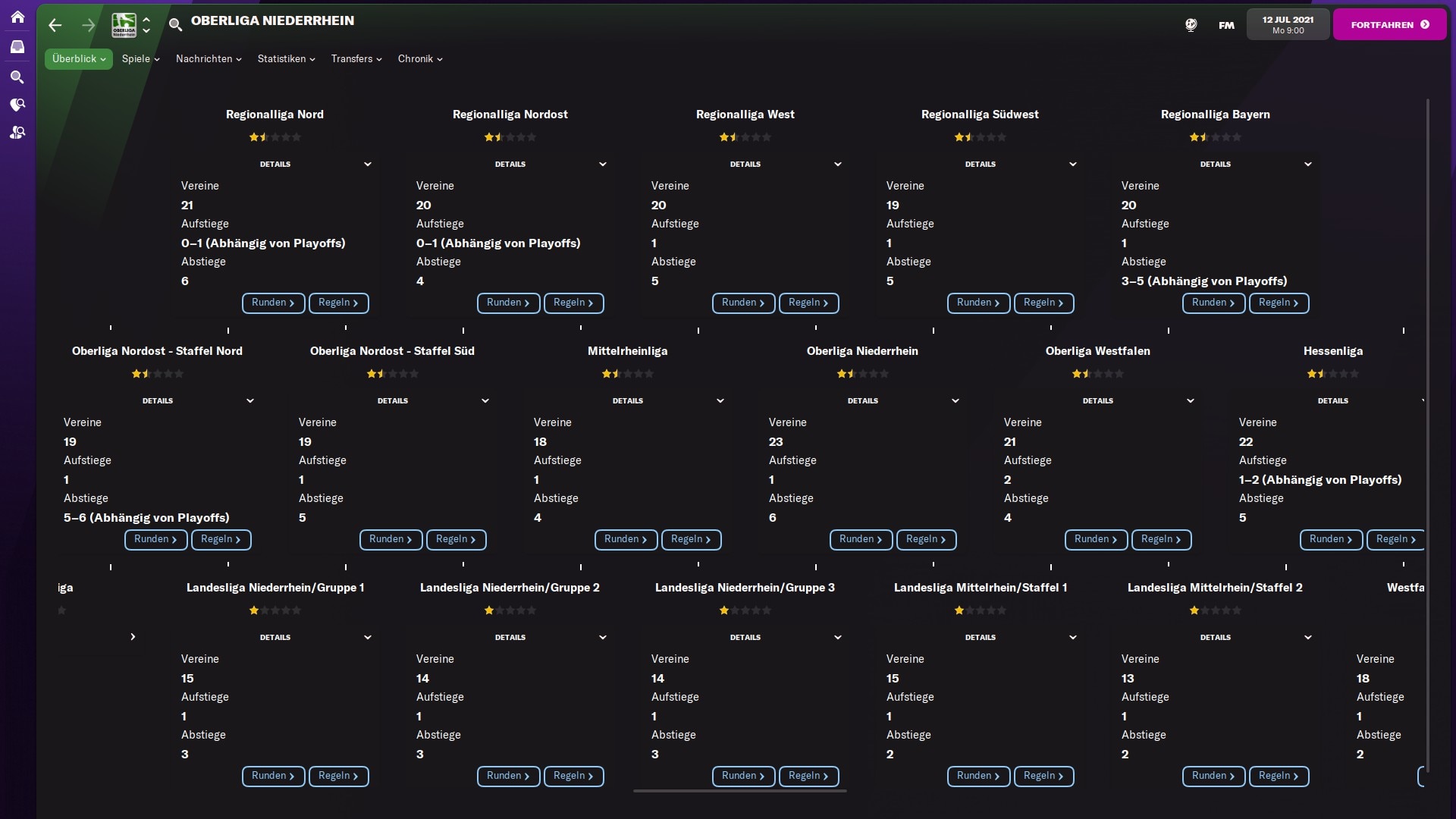This screenshot has height=819, width=1456.
Task: Open Regeln for Oberliga Westfalen
Action: point(1161,540)
